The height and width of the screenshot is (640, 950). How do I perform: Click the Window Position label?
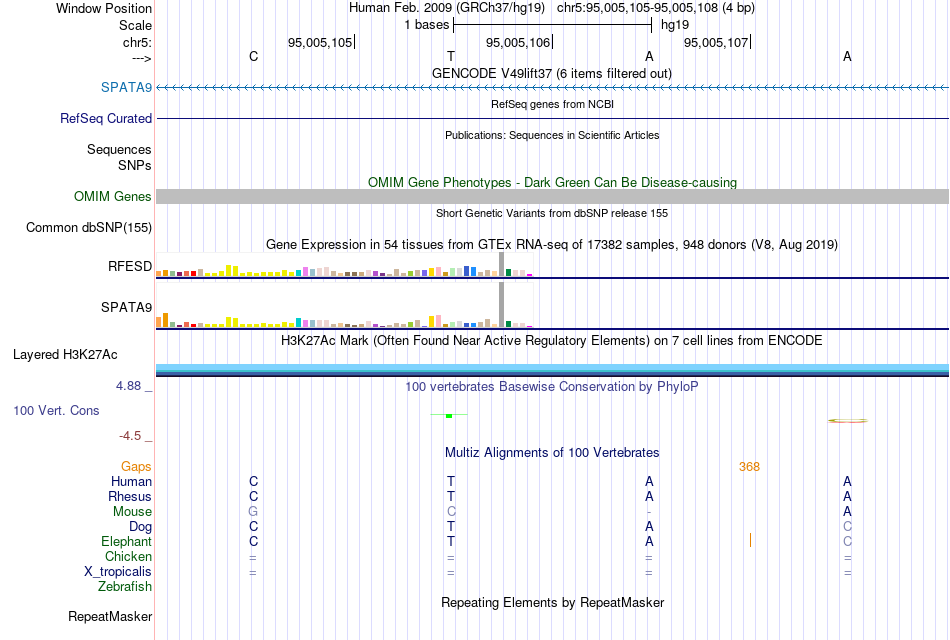104,8
